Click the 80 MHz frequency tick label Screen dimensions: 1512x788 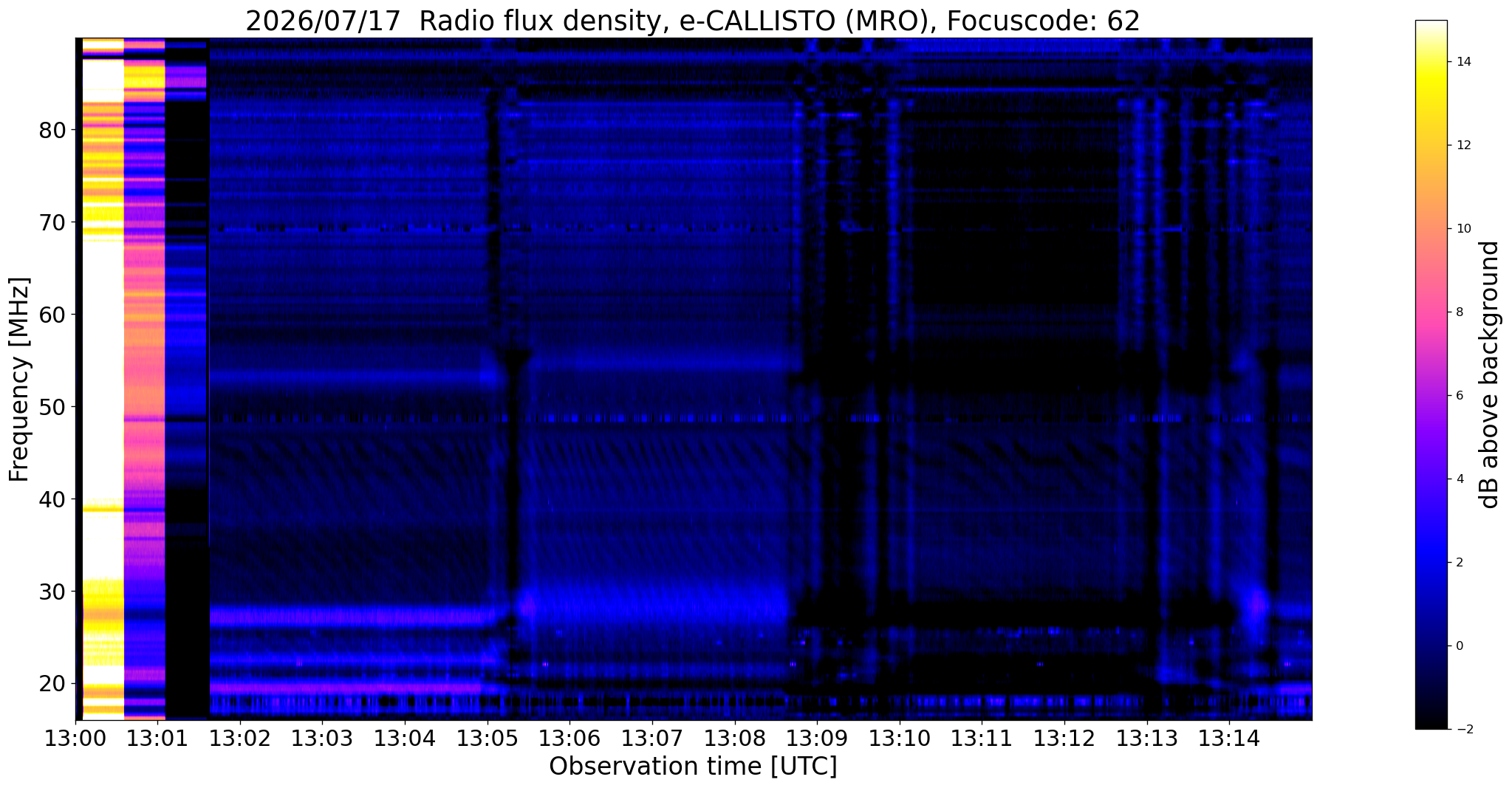click(x=52, y=130)
